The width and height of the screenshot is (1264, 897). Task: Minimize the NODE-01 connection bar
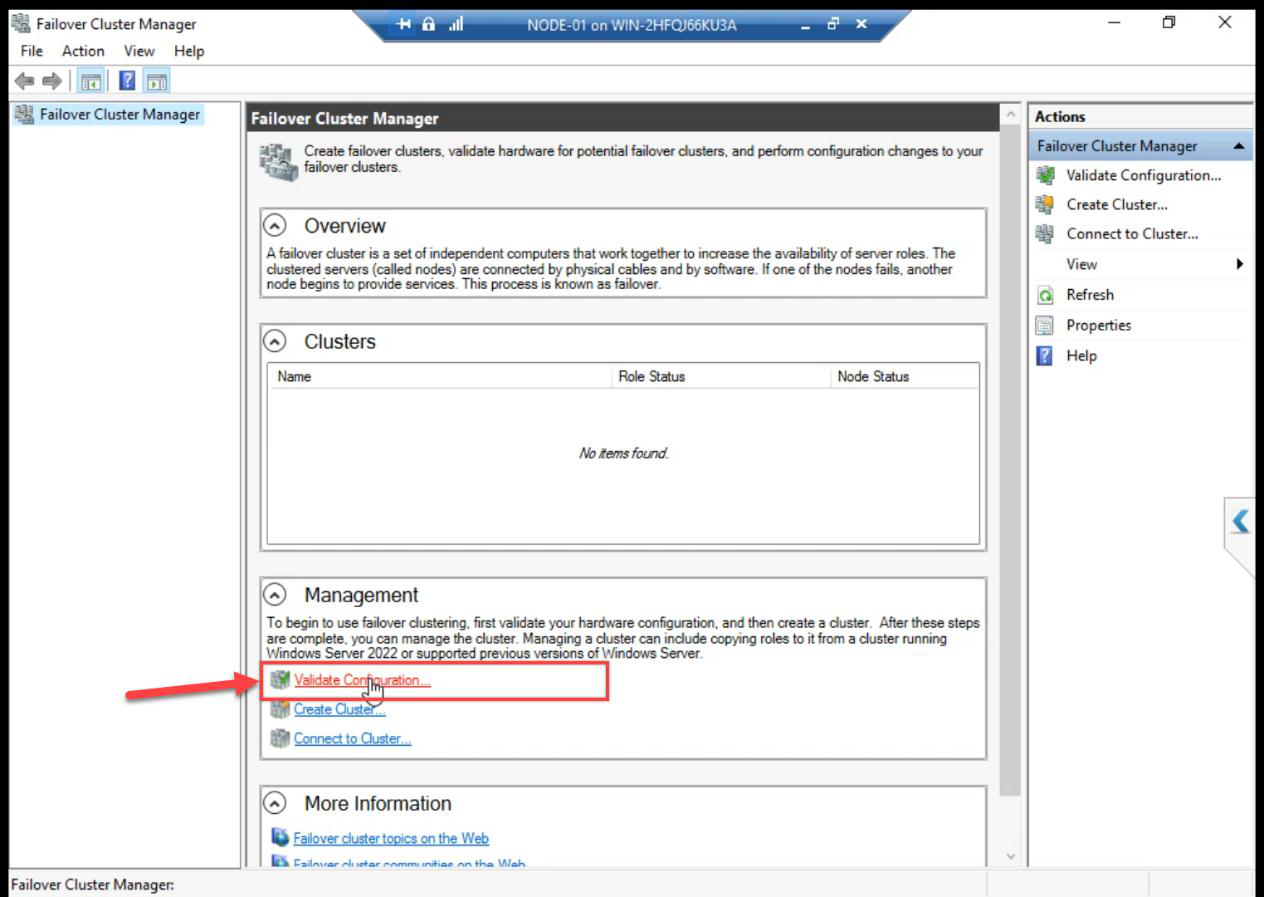tap(806, 25)
